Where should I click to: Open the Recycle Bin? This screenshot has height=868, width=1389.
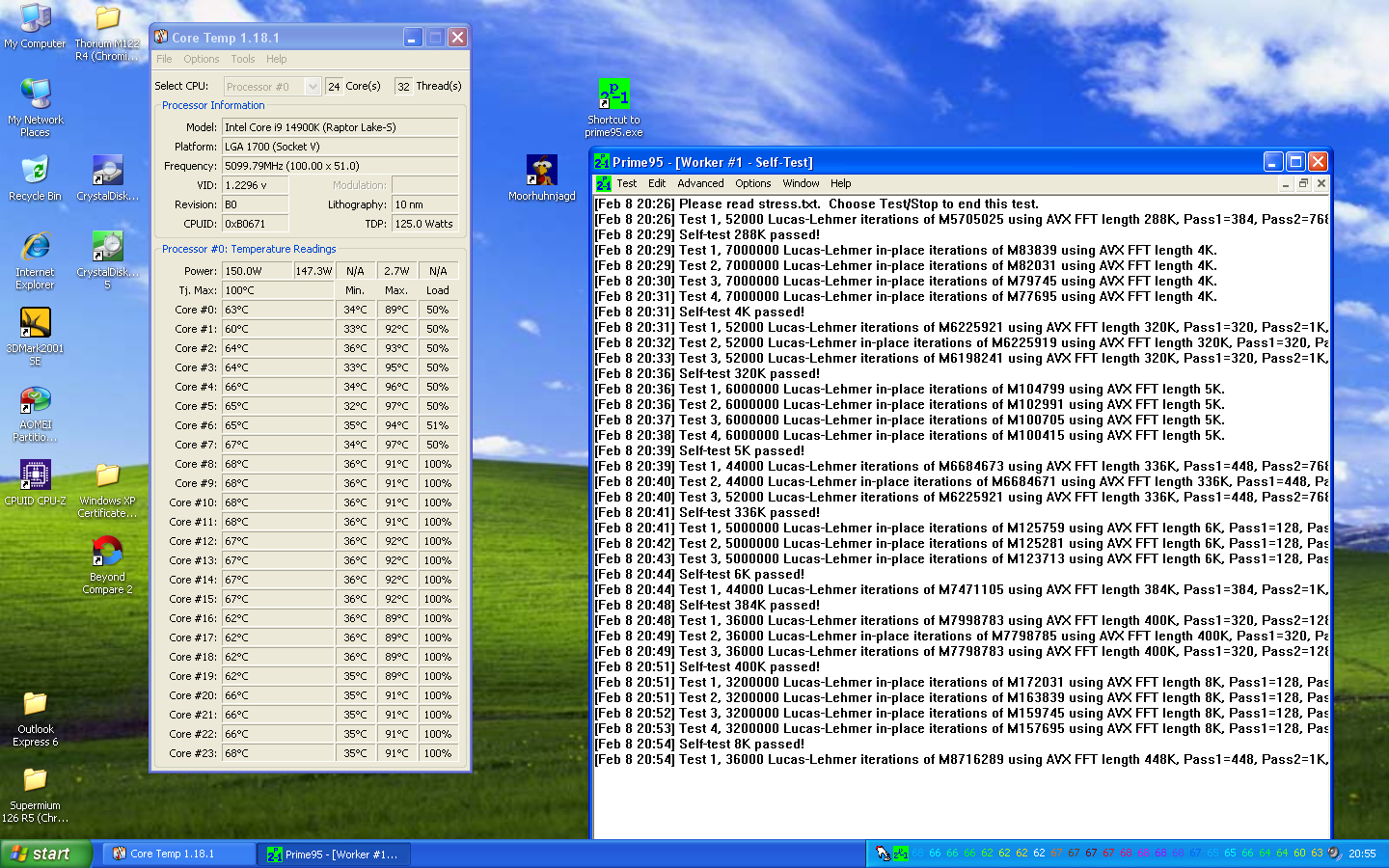[36, 172]
